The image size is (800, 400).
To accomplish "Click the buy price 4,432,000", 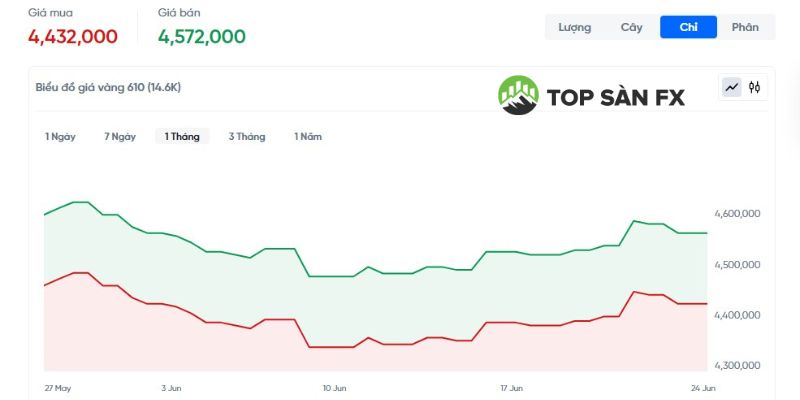I will [72, 37].
